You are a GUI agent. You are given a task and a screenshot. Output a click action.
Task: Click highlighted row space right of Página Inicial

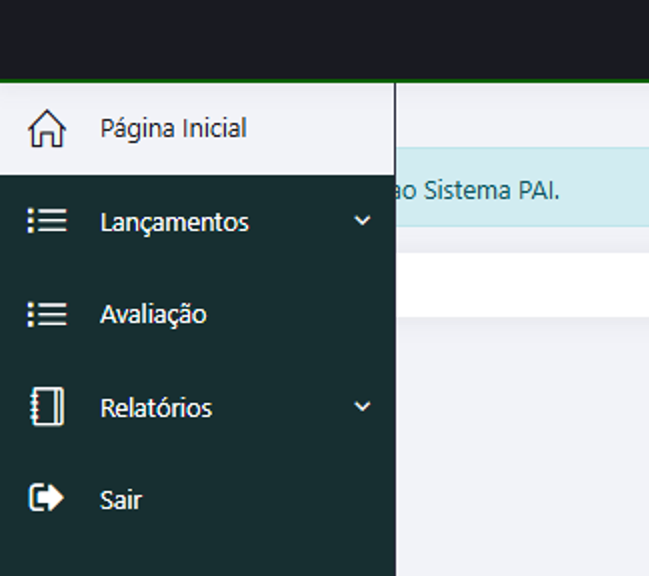320,129
